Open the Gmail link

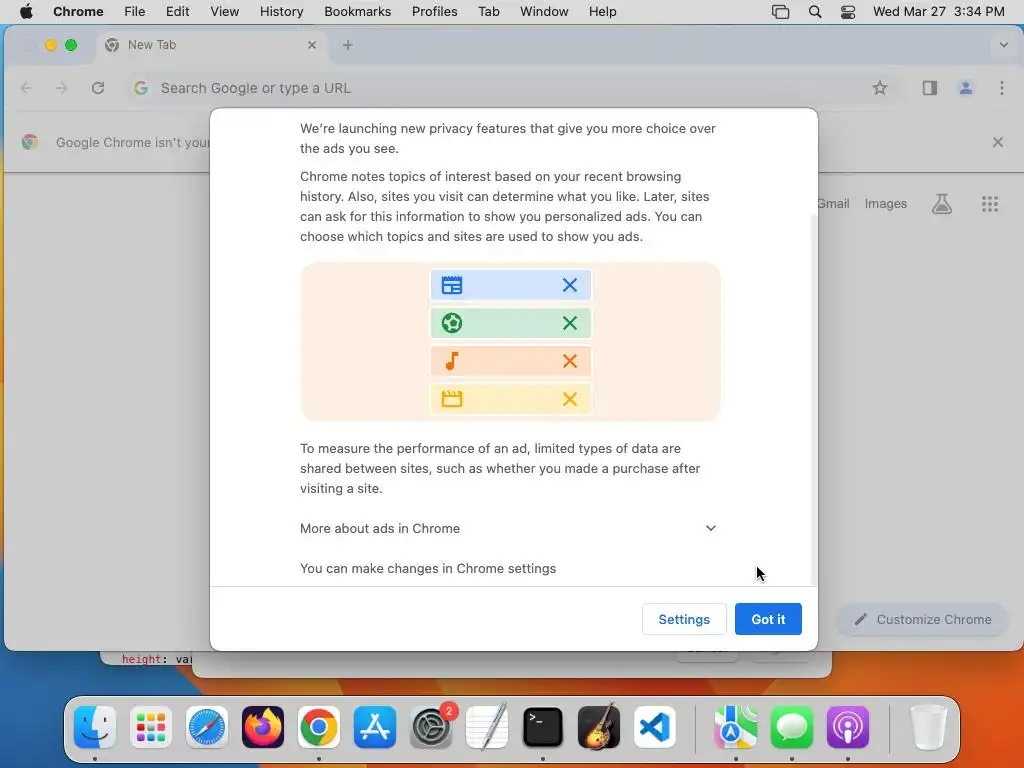(x=833, y=204)
